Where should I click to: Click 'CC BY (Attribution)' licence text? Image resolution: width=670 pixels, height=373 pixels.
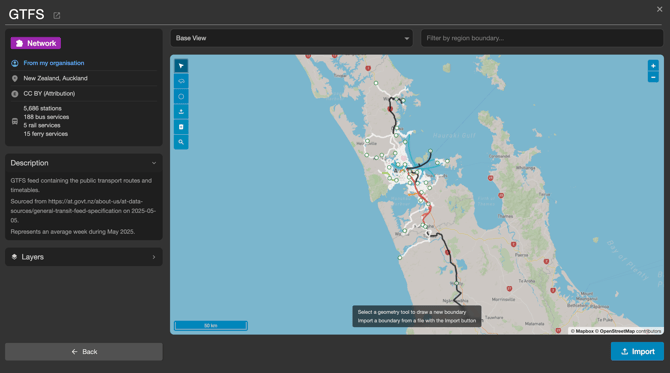coord(49,94)
